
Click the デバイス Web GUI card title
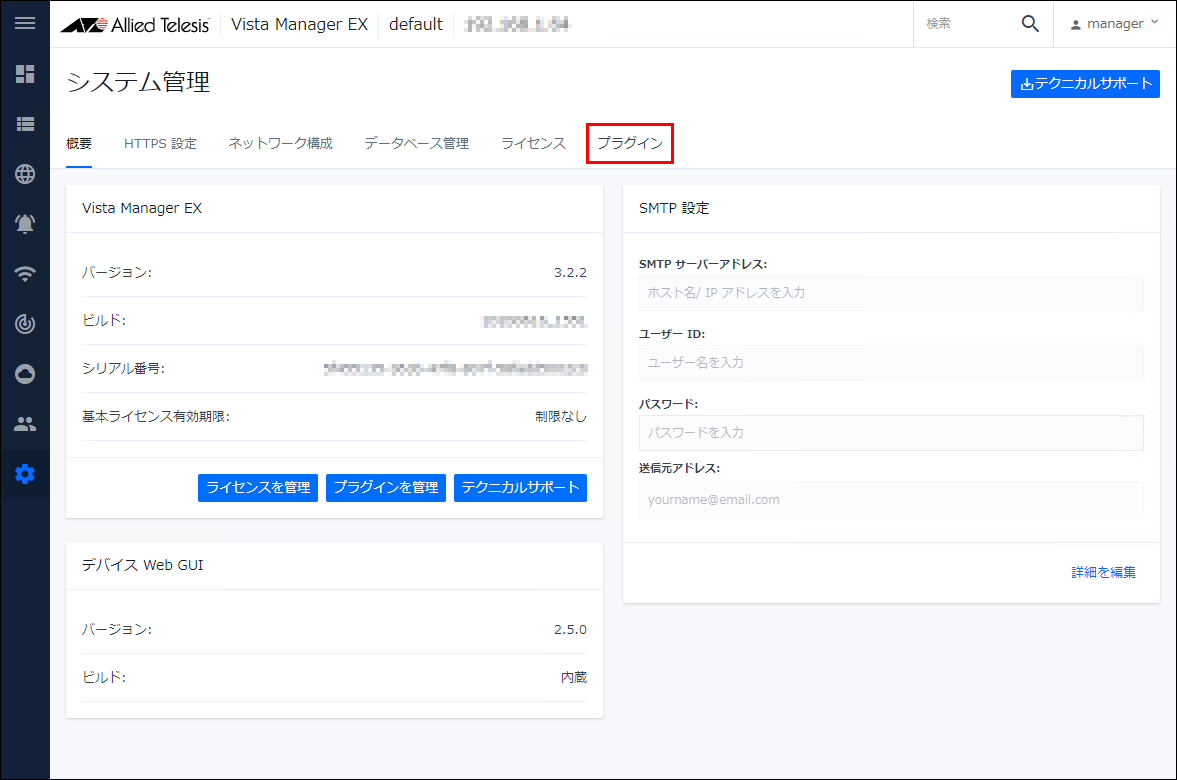click(x=143, y=565)
